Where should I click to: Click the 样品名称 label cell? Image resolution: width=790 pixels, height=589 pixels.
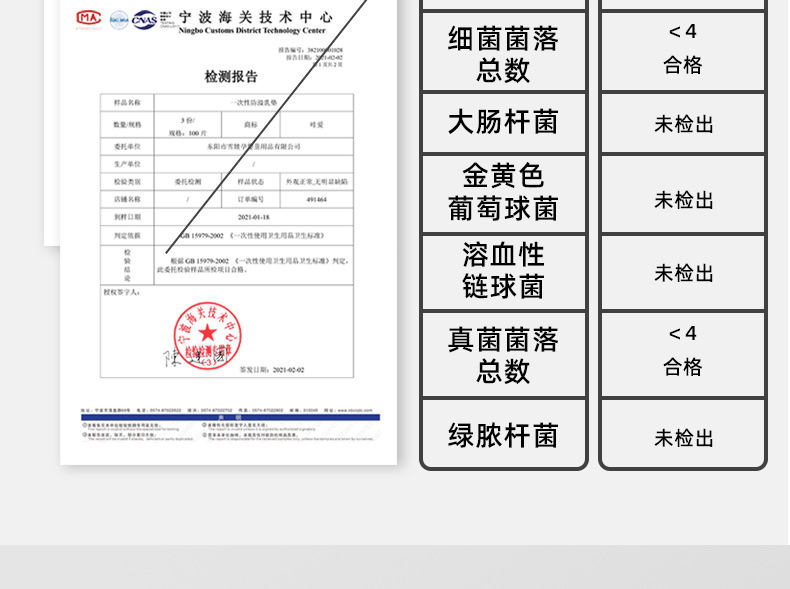tap(127, 102)
